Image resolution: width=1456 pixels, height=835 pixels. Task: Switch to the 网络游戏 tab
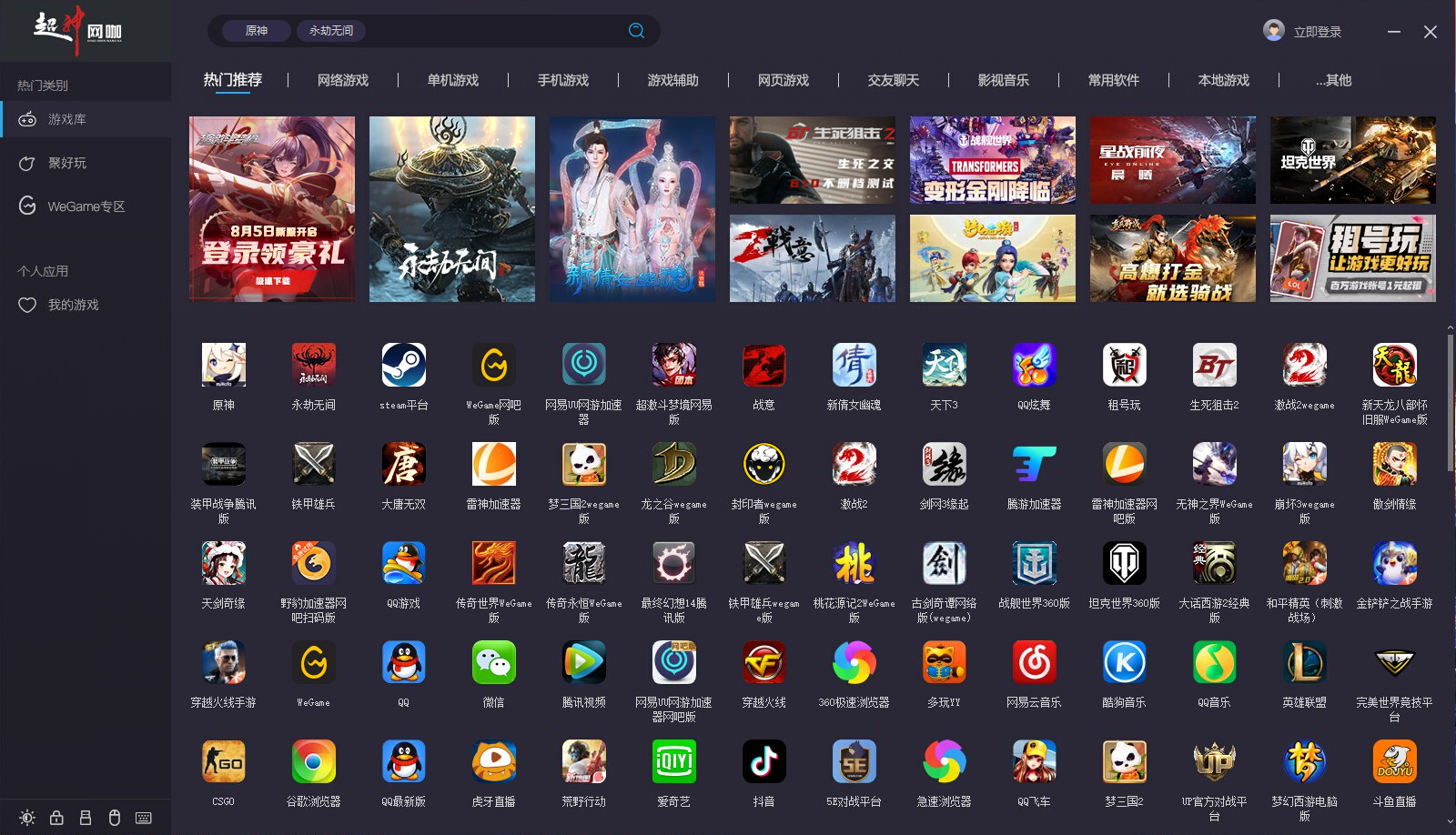[x=343, y=80]
